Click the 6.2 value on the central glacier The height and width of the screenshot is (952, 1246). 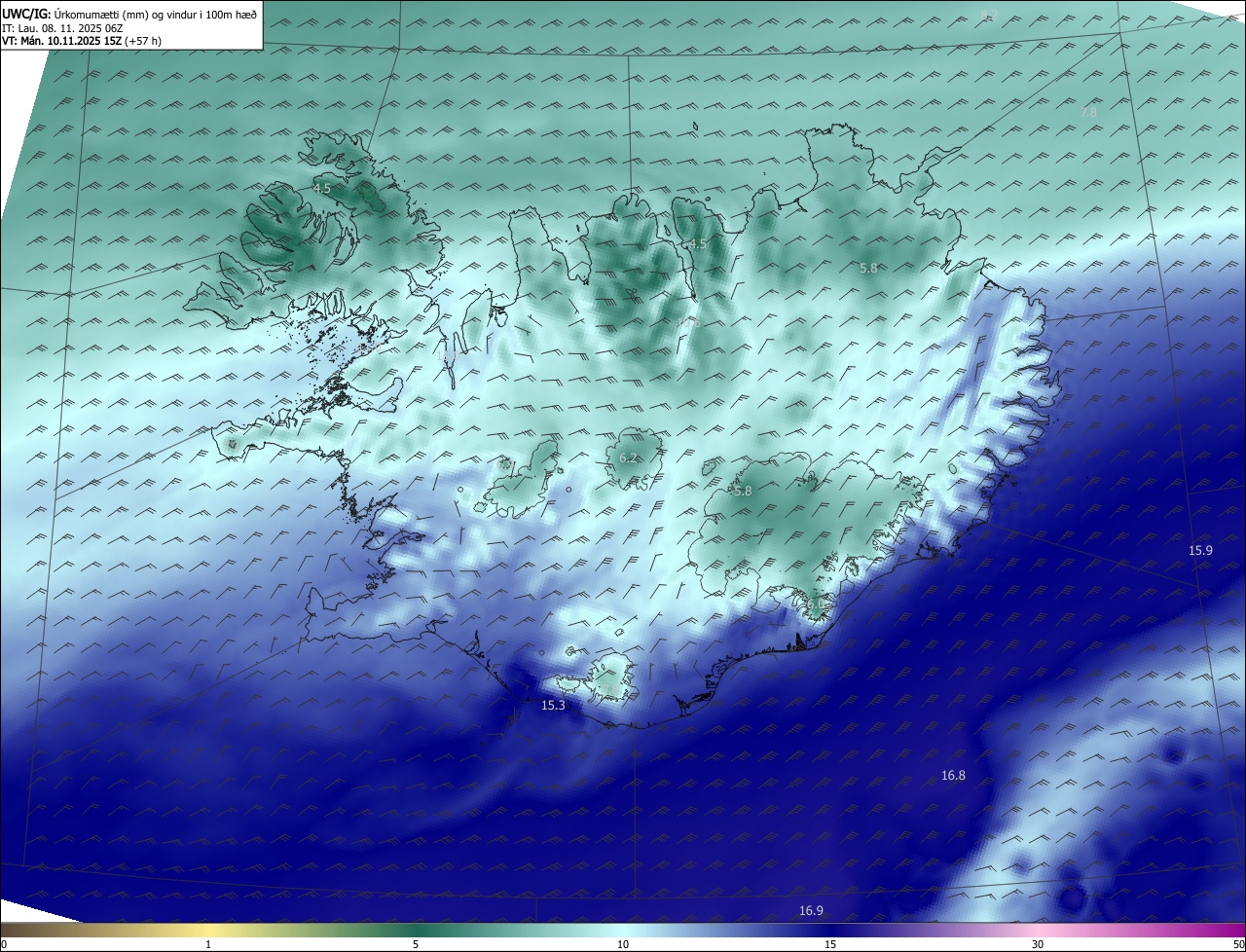[628, 458]
